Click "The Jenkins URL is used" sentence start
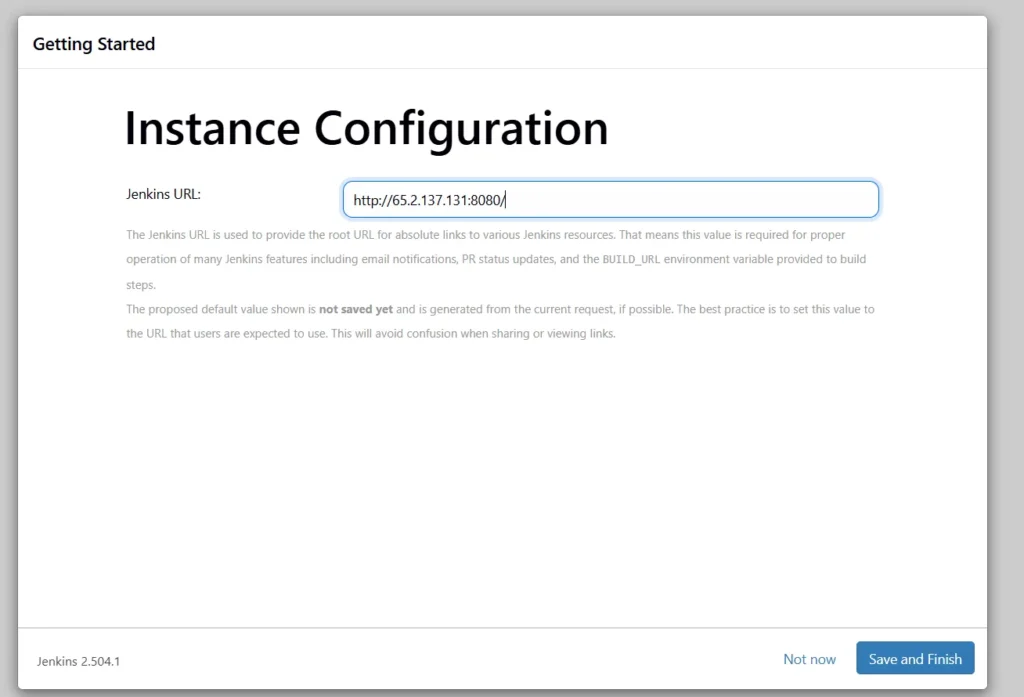 [x=187, y=235]
